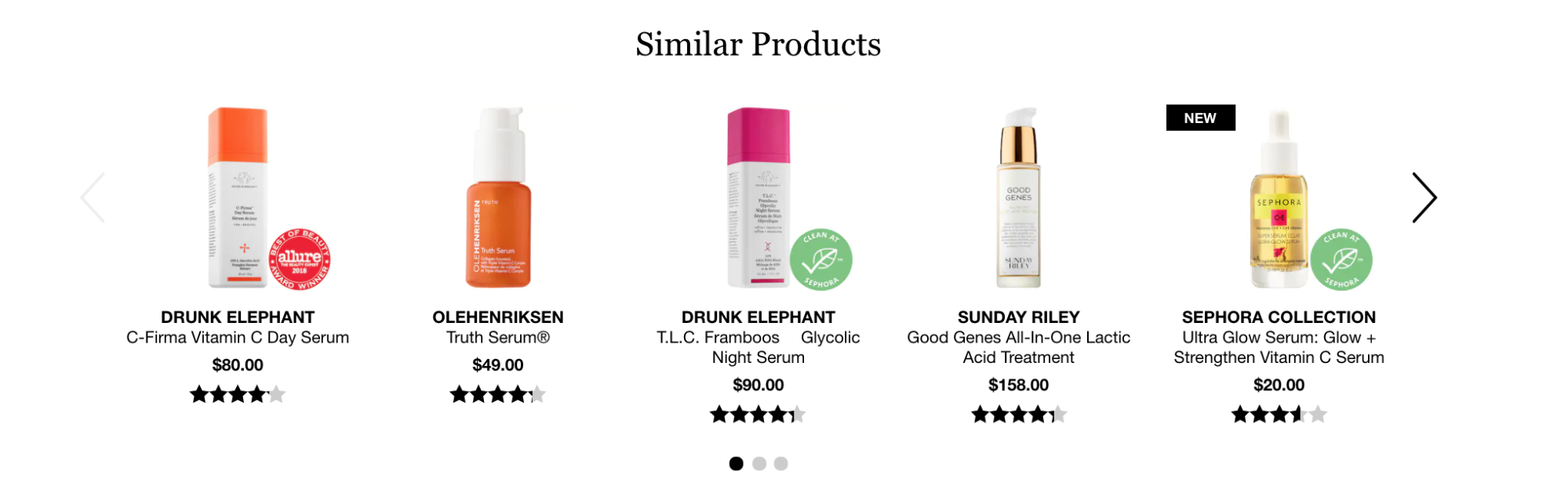Open Good Genes All-In-One Lactic Acid Treatment

click(x=1018, y=347)
